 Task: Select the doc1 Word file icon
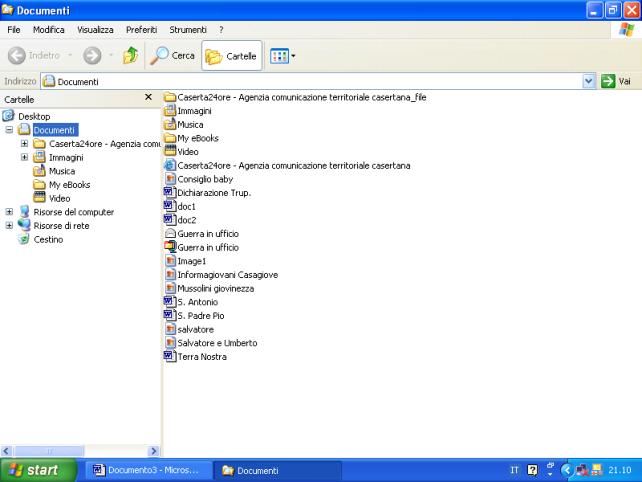[x=170, y=206]
